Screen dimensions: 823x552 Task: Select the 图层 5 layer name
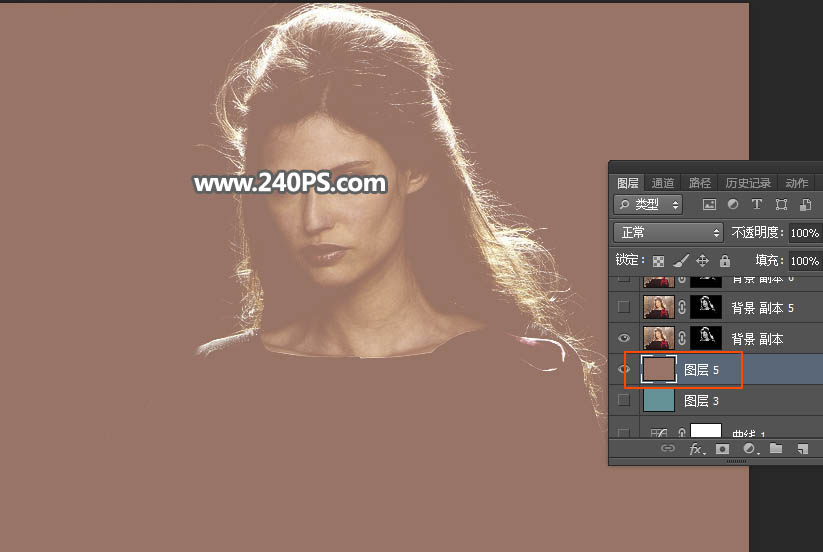tap(701, 370)
